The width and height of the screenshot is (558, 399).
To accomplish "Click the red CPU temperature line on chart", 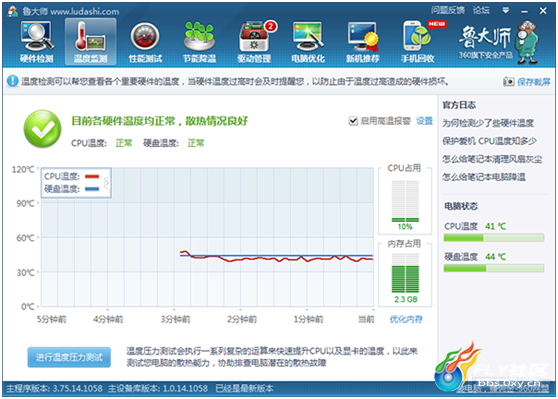I will [278, 259].
